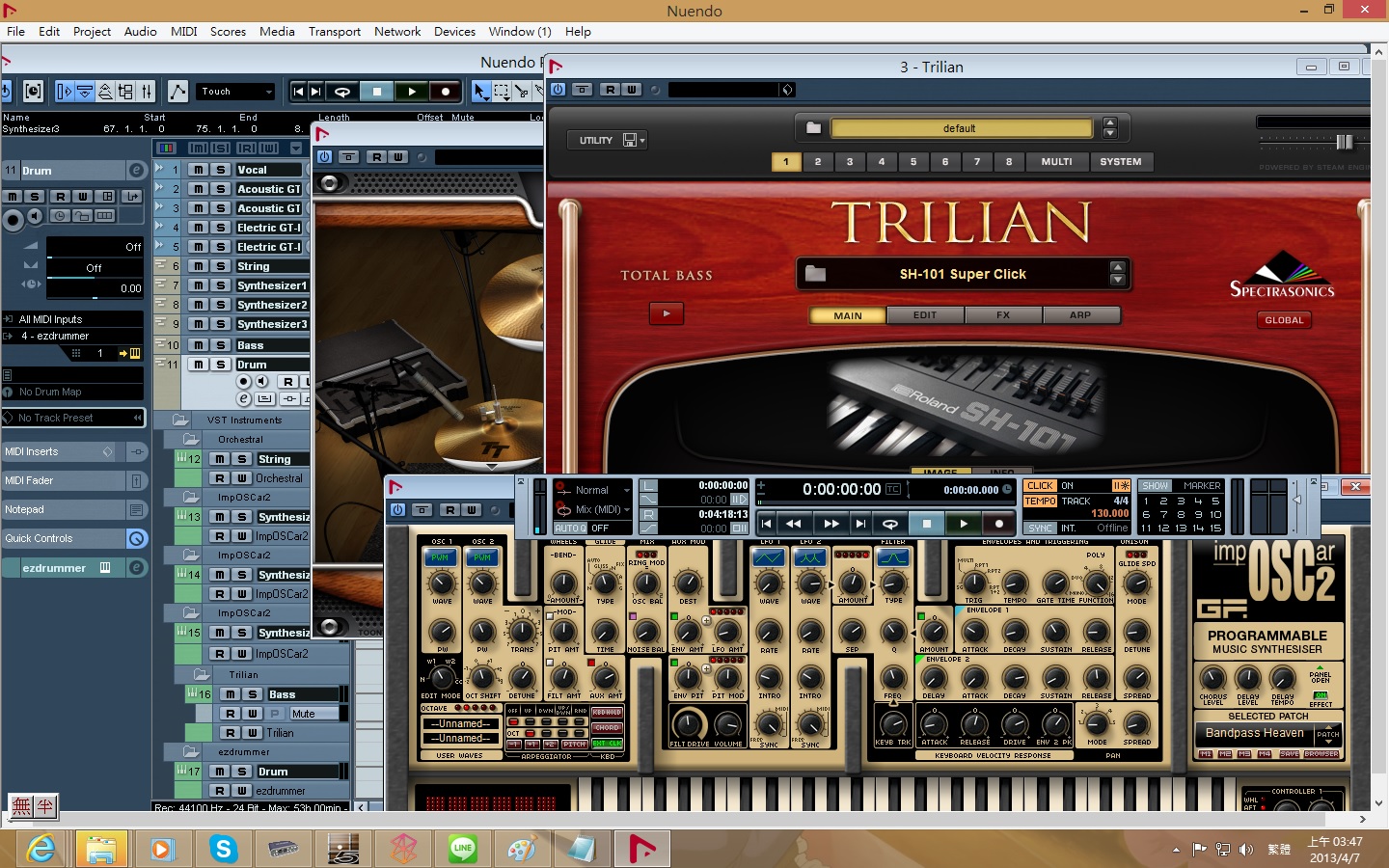The width and height of the screenshot is (1389, 868).
Task: Open the Project menu
Action: (92, 31)
